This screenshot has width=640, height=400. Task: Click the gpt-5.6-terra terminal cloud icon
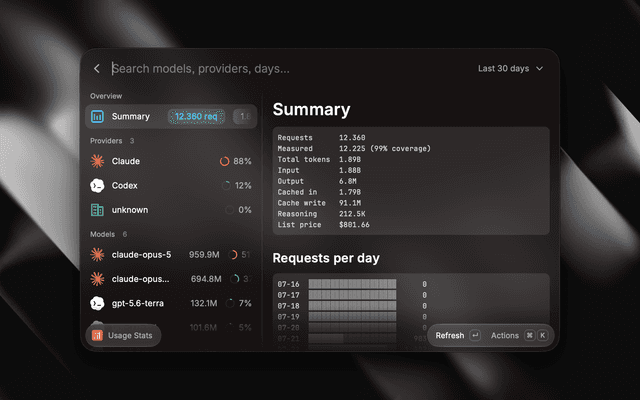click(97, 303)
